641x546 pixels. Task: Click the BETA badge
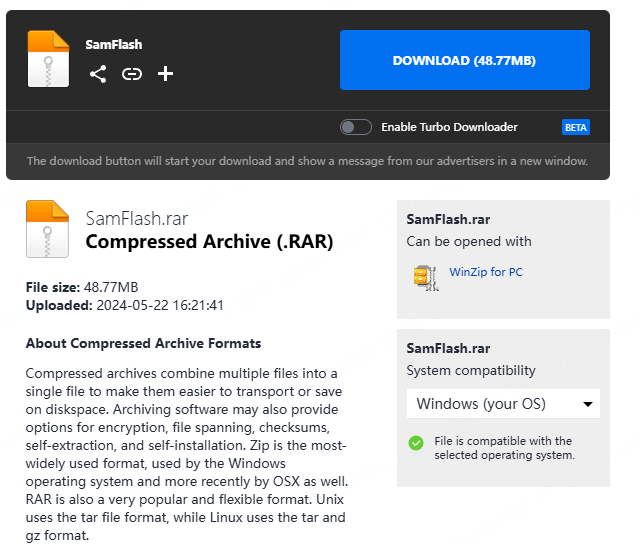575,127
